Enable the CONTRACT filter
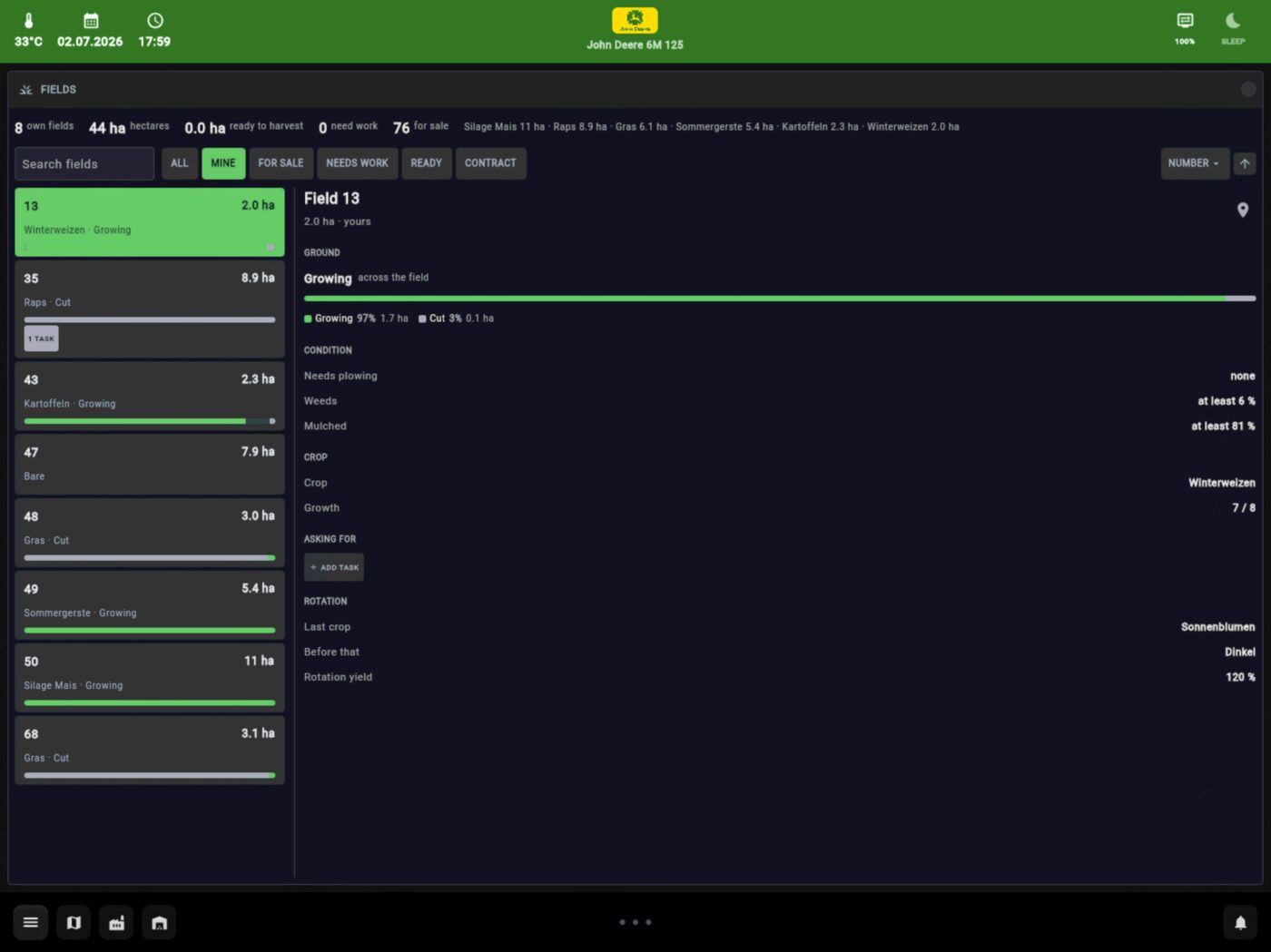The image size is (1271, 952). (x=490, y=163)
